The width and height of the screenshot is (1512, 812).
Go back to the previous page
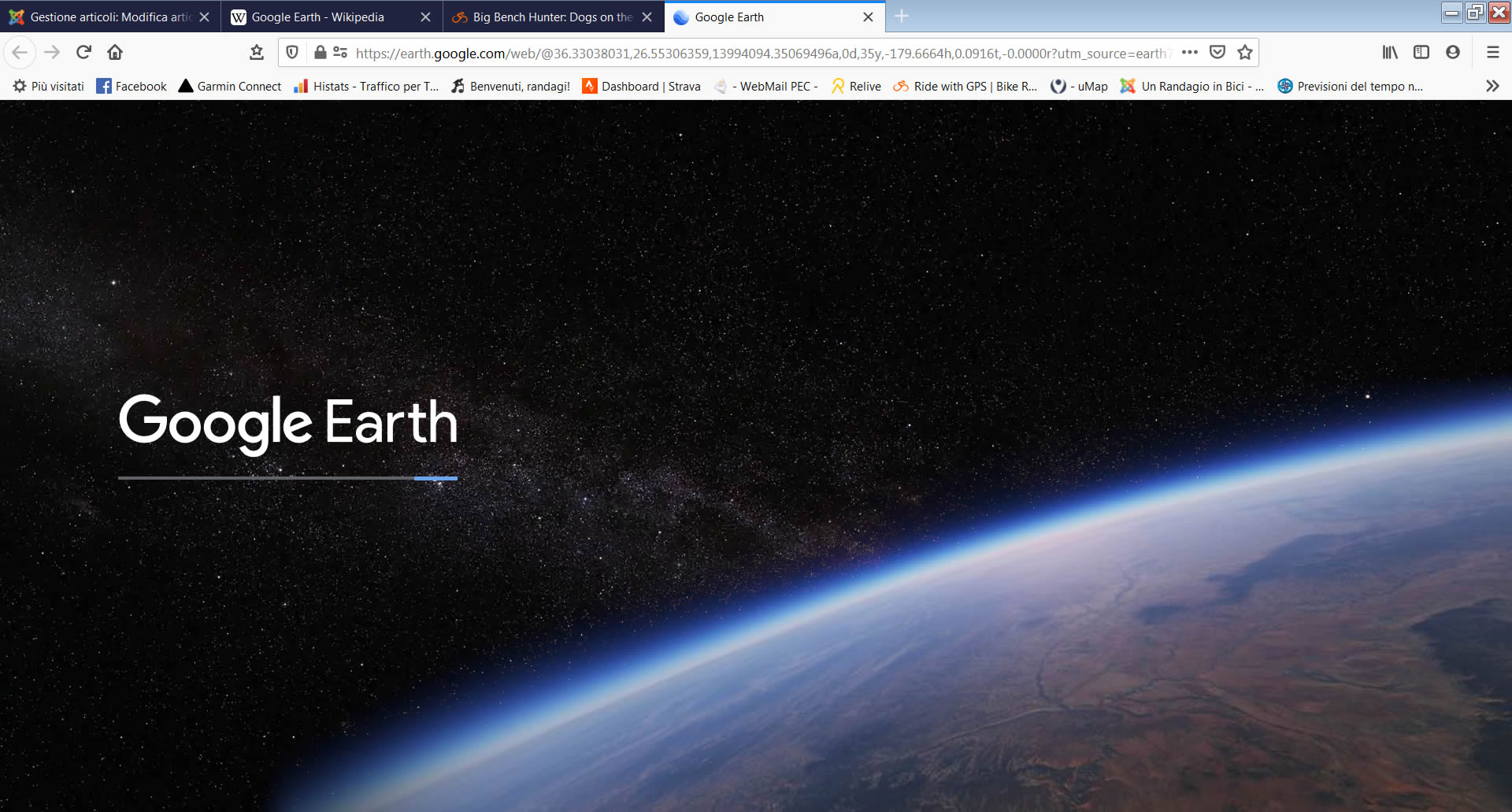pyautogui.click(x=20, y=53)
